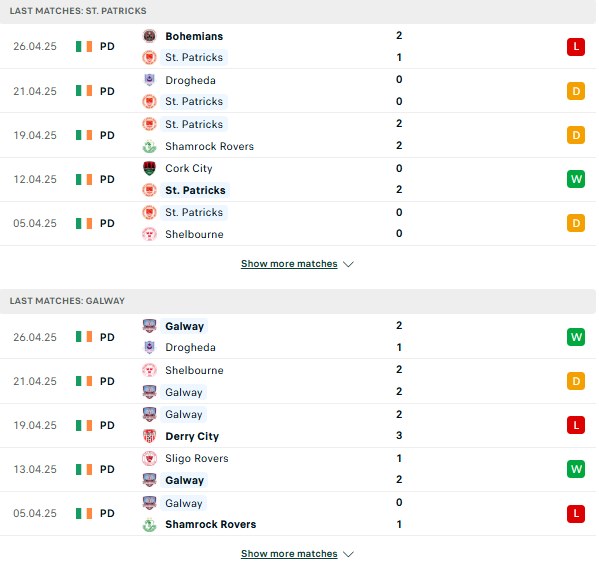The image size is (599, 570).
Task: Select Shamrock Rovers name in 05.04.25 Galway match
Action: [210, 524]
